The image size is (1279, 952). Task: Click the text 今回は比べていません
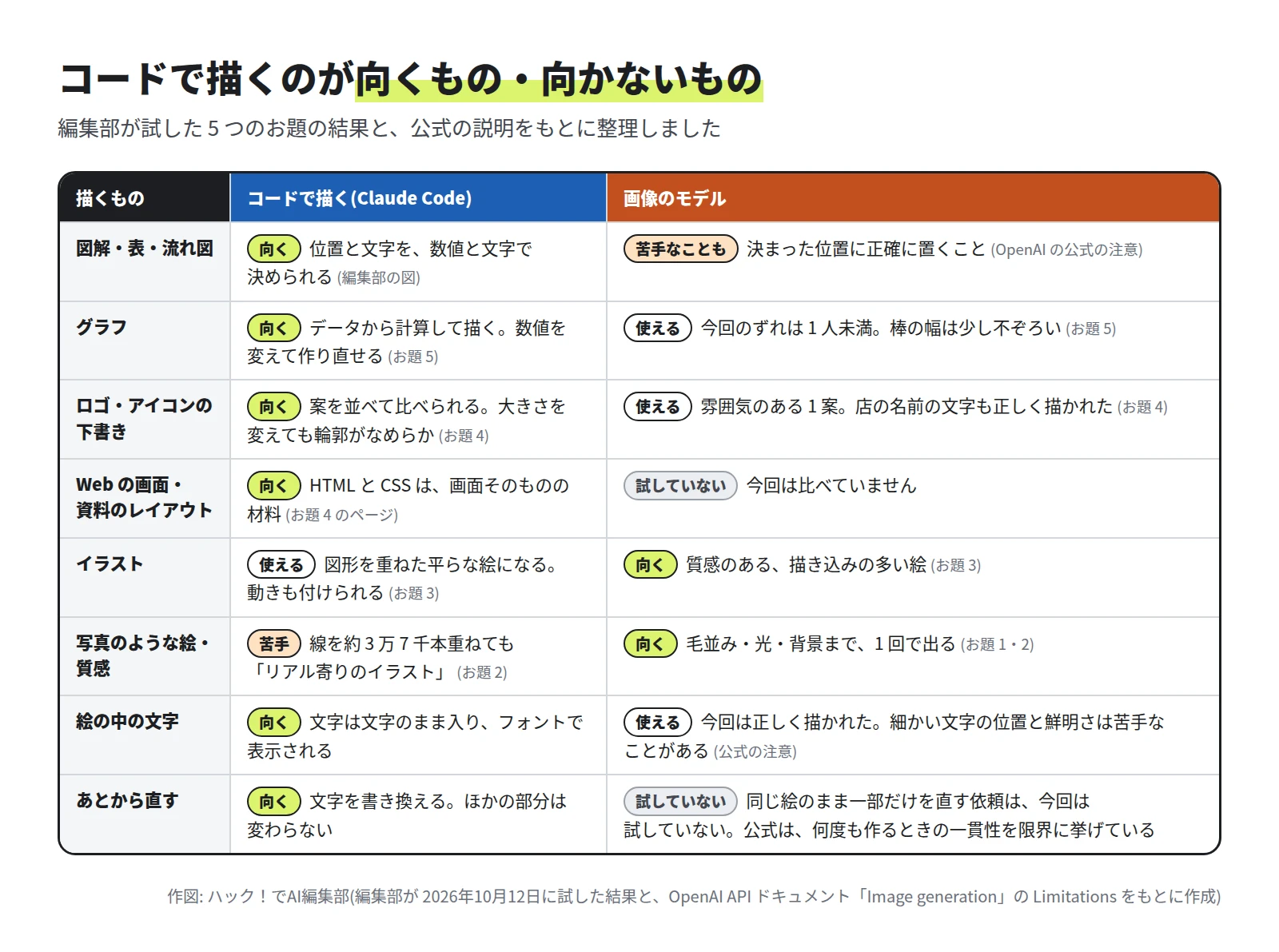(831, 485)
